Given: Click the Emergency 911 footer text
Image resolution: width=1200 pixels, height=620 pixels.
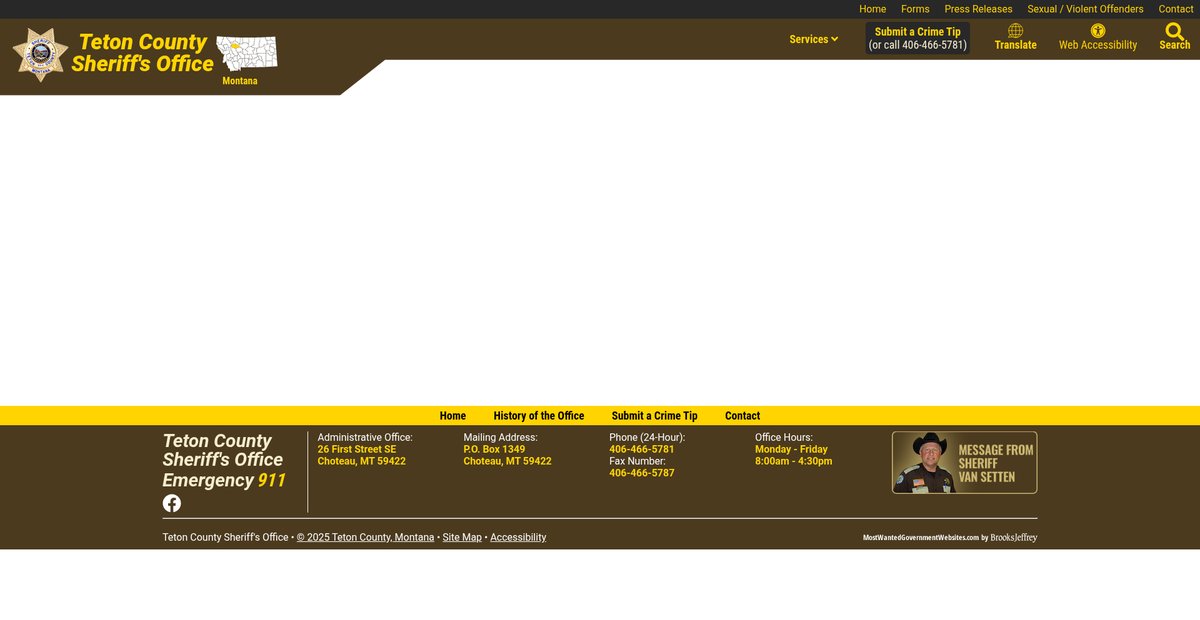Looking at the screenshot, I should click(224, 480).
